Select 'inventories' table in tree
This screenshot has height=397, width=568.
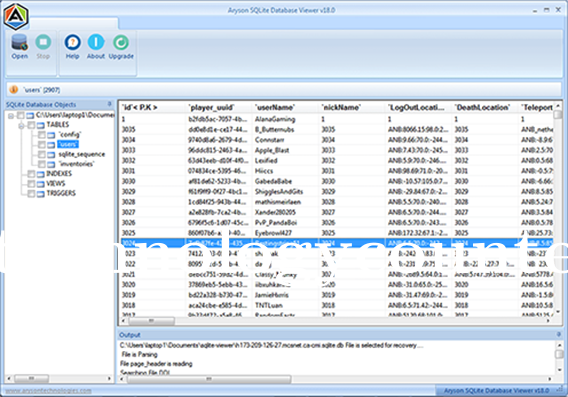coord(76,164)
